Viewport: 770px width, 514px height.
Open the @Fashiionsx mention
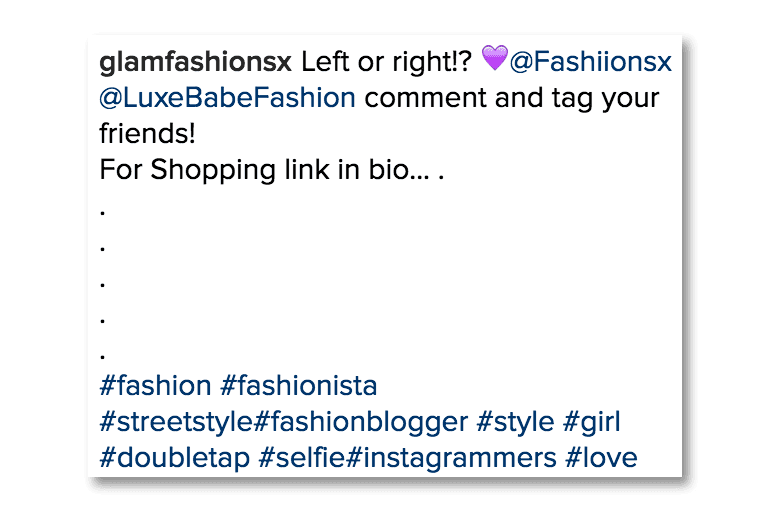[x=591, y=62]
